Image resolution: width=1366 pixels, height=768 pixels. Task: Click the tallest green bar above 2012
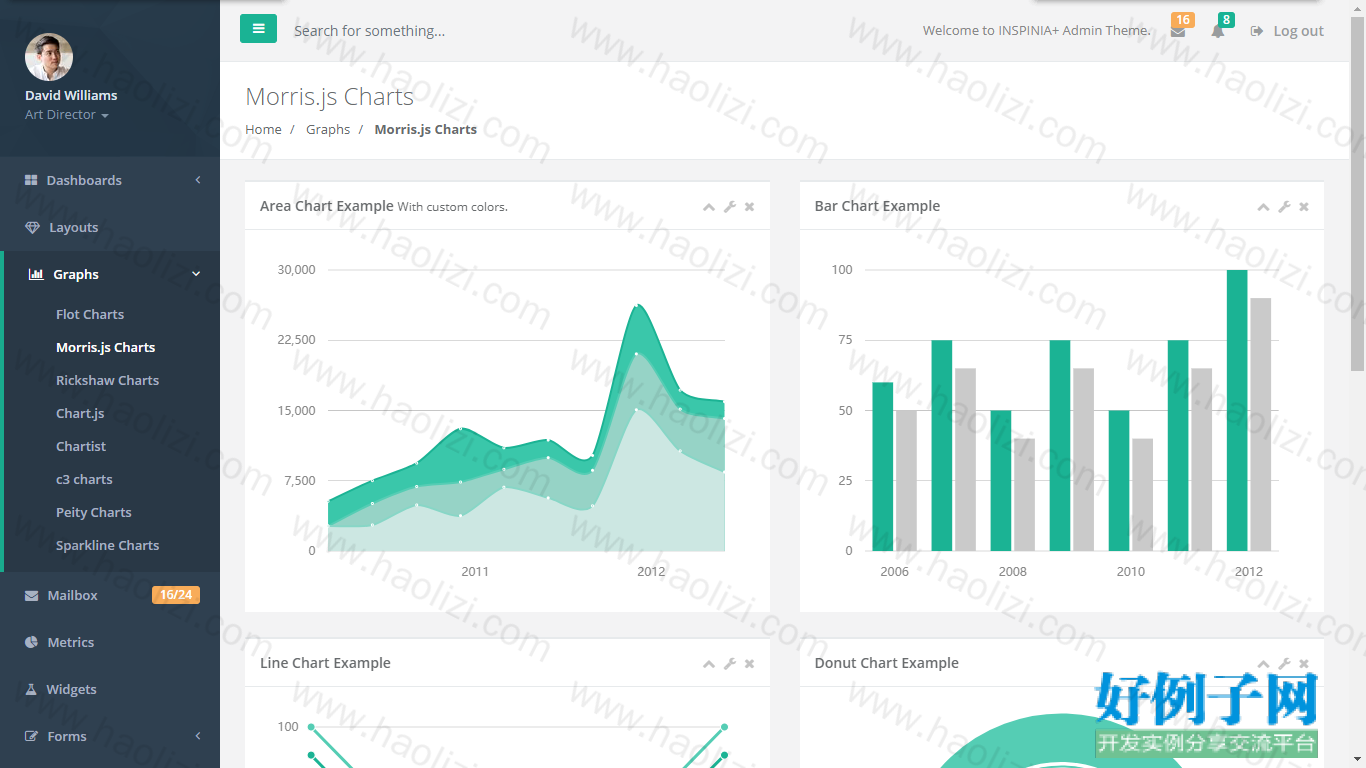pos(1237,410)
